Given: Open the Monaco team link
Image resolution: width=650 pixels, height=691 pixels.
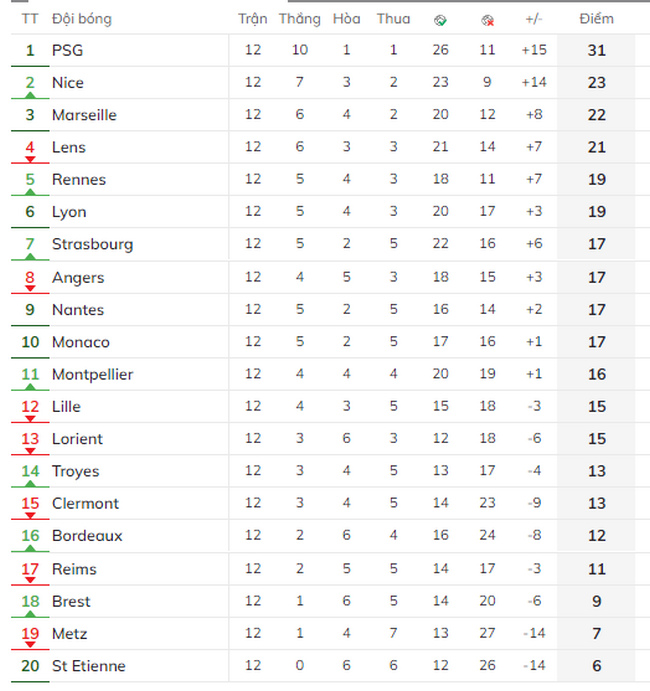Looking at the screenshot, I should pos(81,342).
